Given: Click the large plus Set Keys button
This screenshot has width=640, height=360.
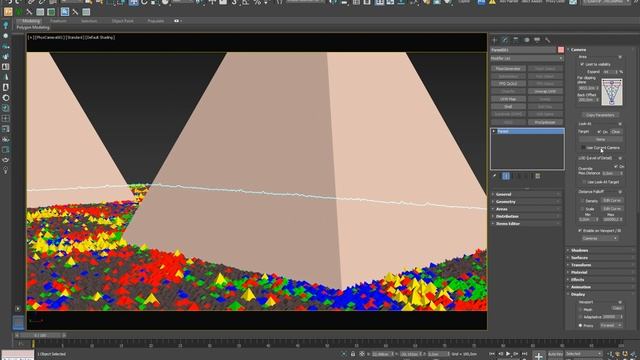Looking at the screenshot, I should 539,356.
